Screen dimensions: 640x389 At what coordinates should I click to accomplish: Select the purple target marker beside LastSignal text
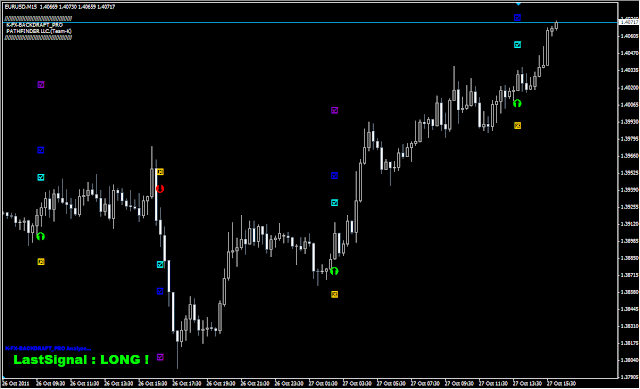(x=160, y=357)
